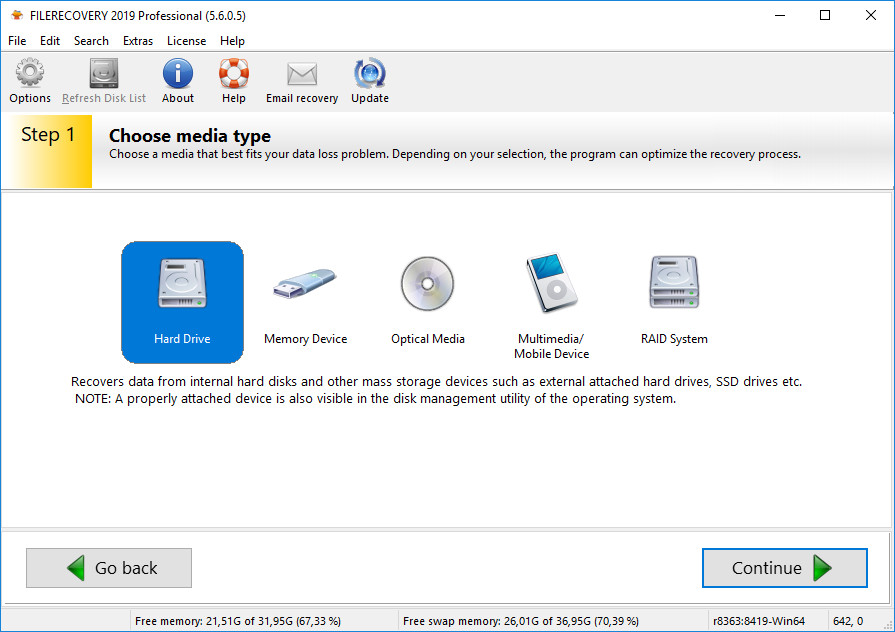Viewport: 895px width, 632px height.
Task: Click the Go back button
Action: coord(109,568)
